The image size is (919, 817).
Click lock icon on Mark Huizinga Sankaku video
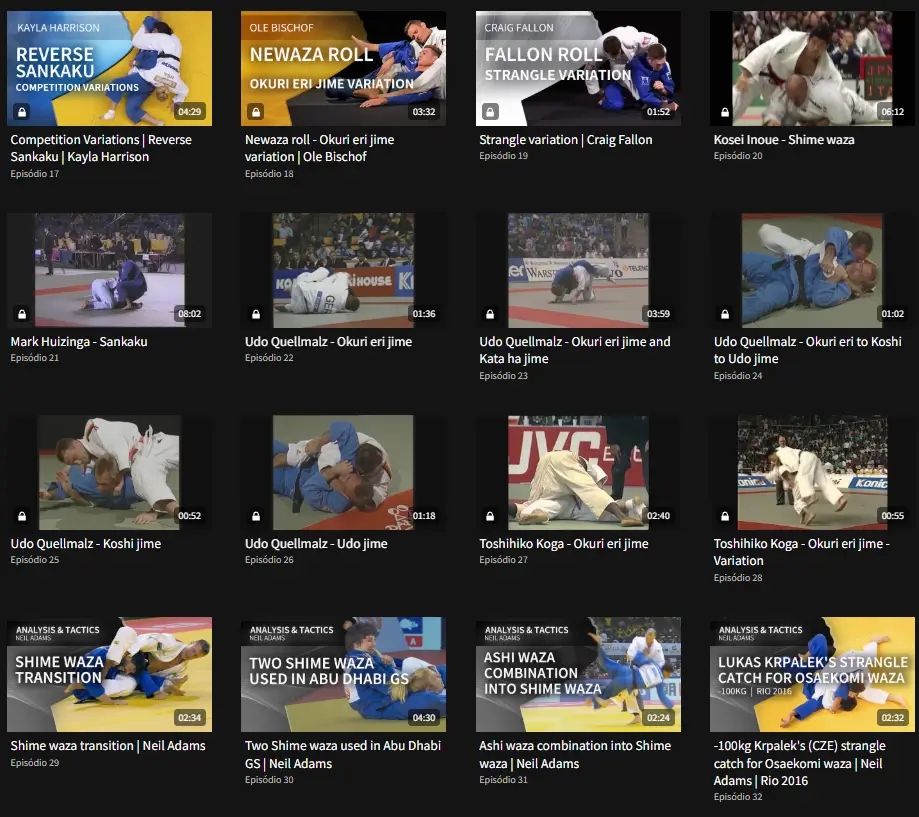coord(22,314)
